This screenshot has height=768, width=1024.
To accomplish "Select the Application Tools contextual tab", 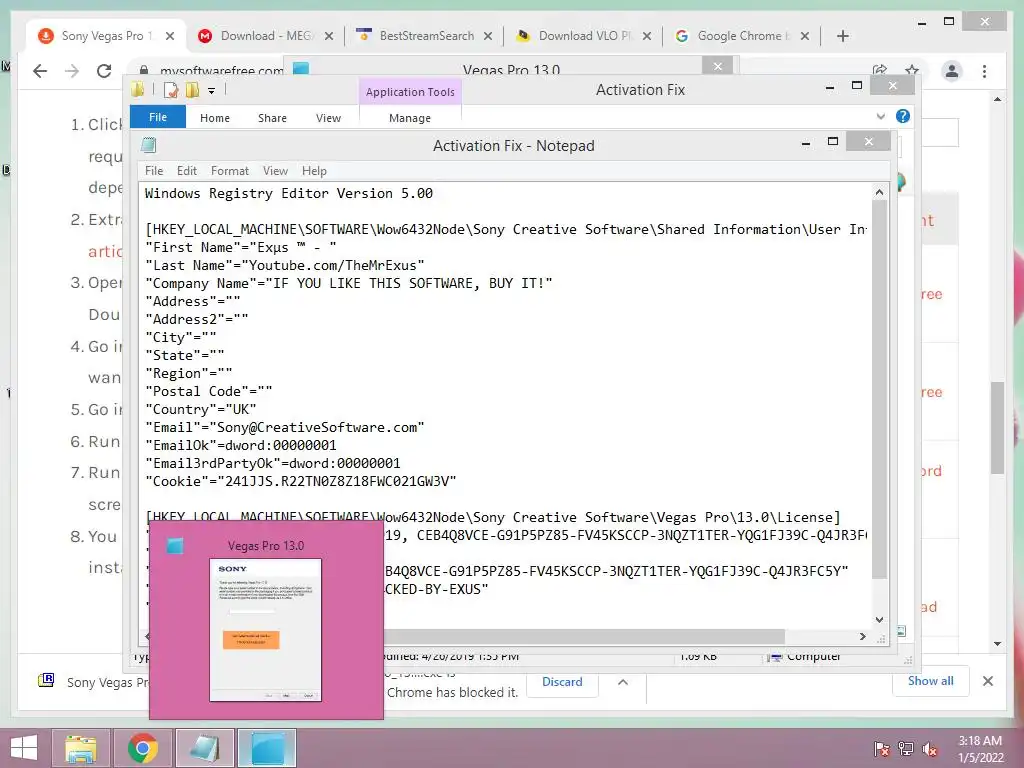I will [x=410, y=92].
